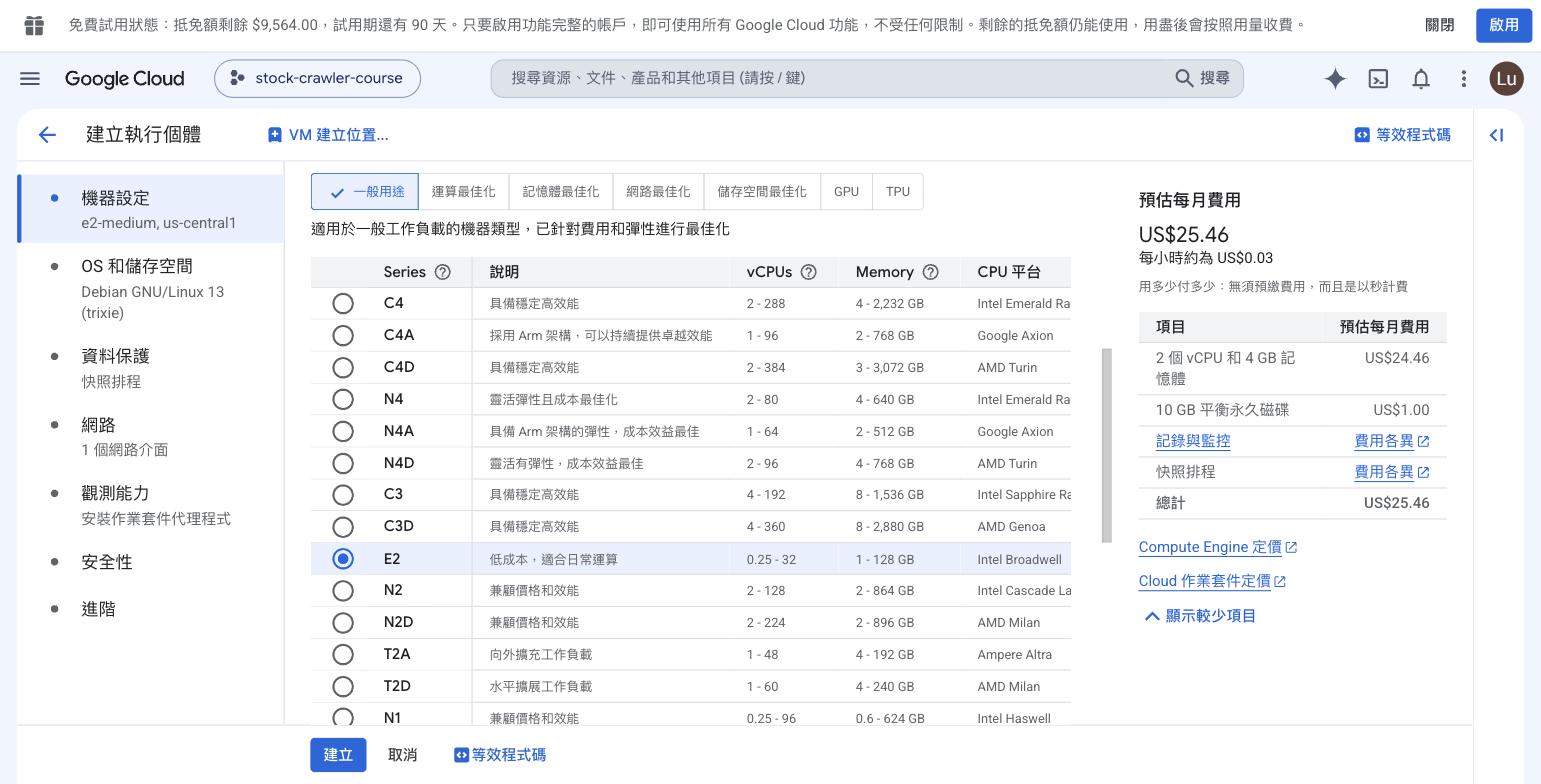The width and height of the screenshot is (1541, 784).
Task: Activate Cloud Shell terminal icon
Action: [x=1378, y=79]
